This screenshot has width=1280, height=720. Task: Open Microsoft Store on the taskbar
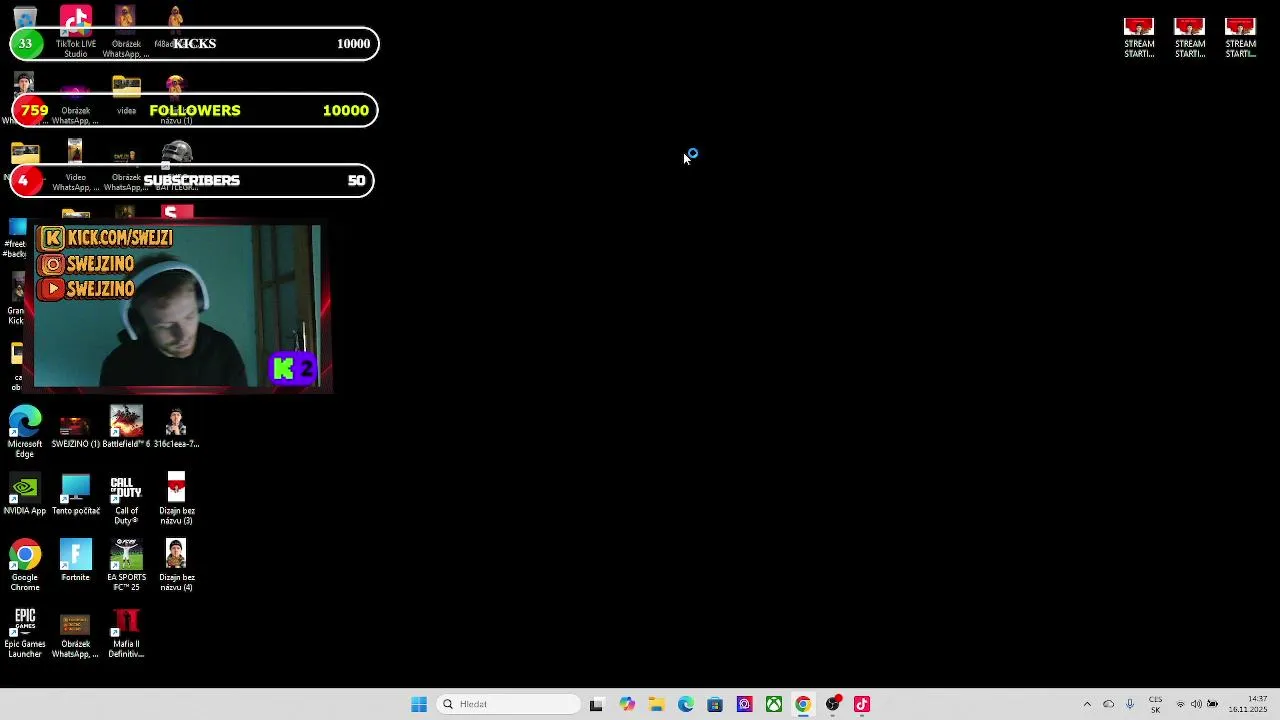715,704
